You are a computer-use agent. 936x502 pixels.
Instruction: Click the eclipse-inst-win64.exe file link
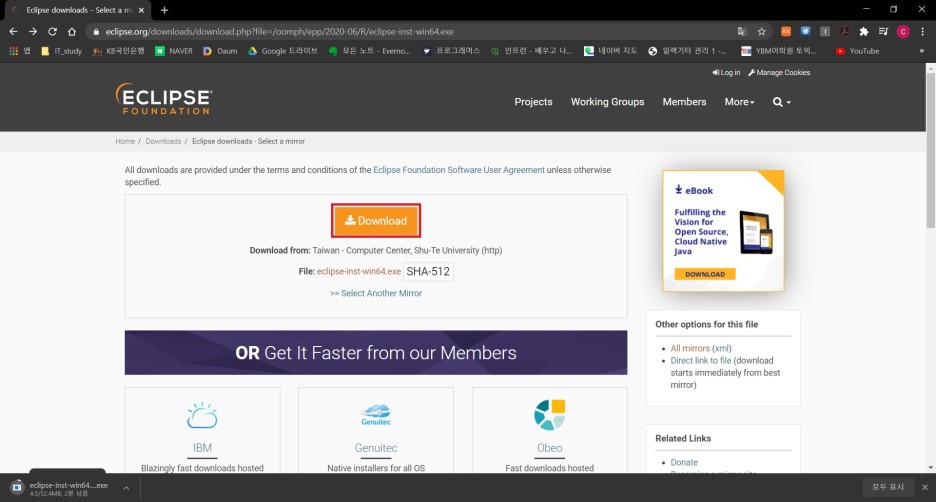359,272
